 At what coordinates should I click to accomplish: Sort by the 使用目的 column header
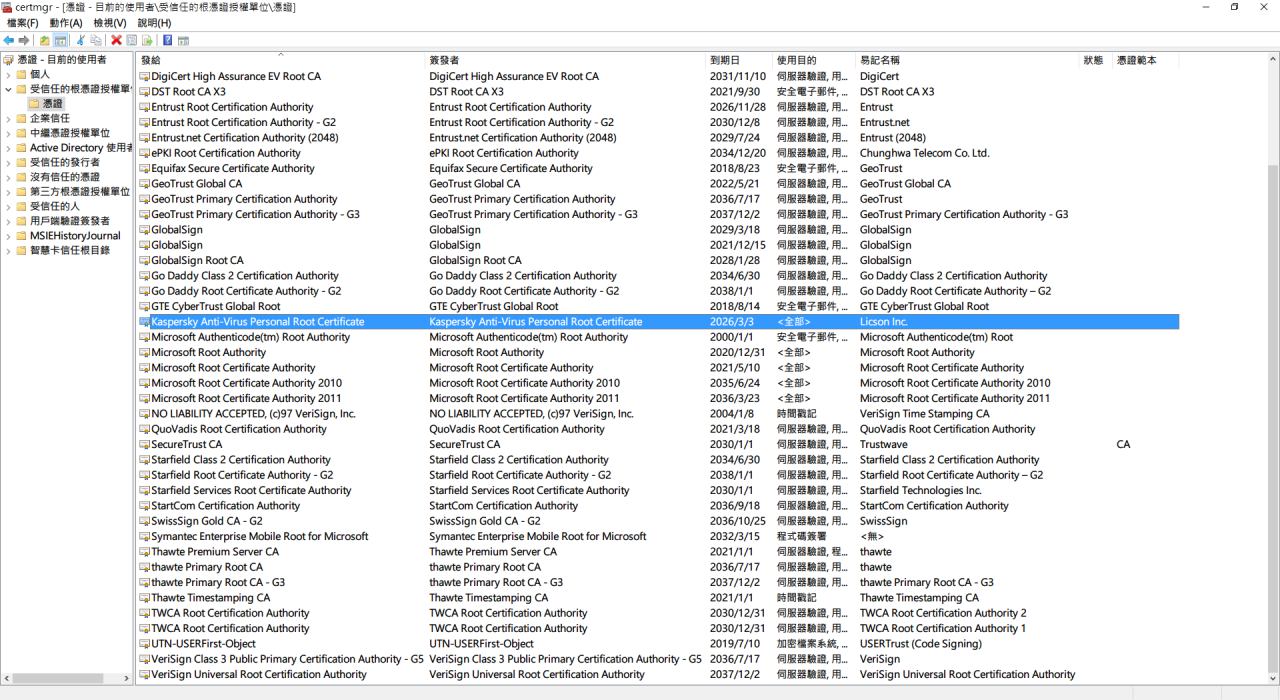click(x=814, y=60)
